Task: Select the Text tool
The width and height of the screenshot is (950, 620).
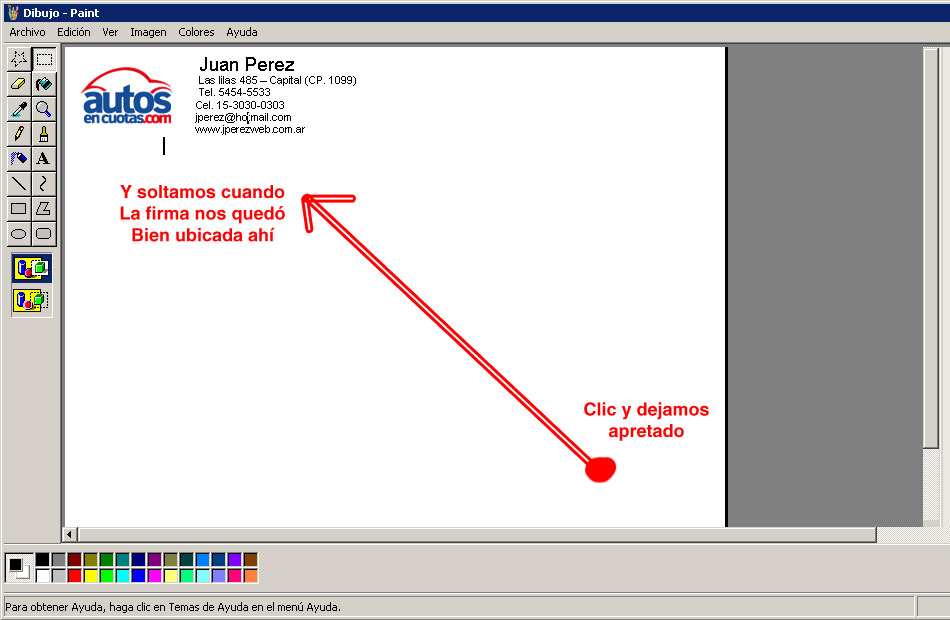Action: click(x=44, y=158)
